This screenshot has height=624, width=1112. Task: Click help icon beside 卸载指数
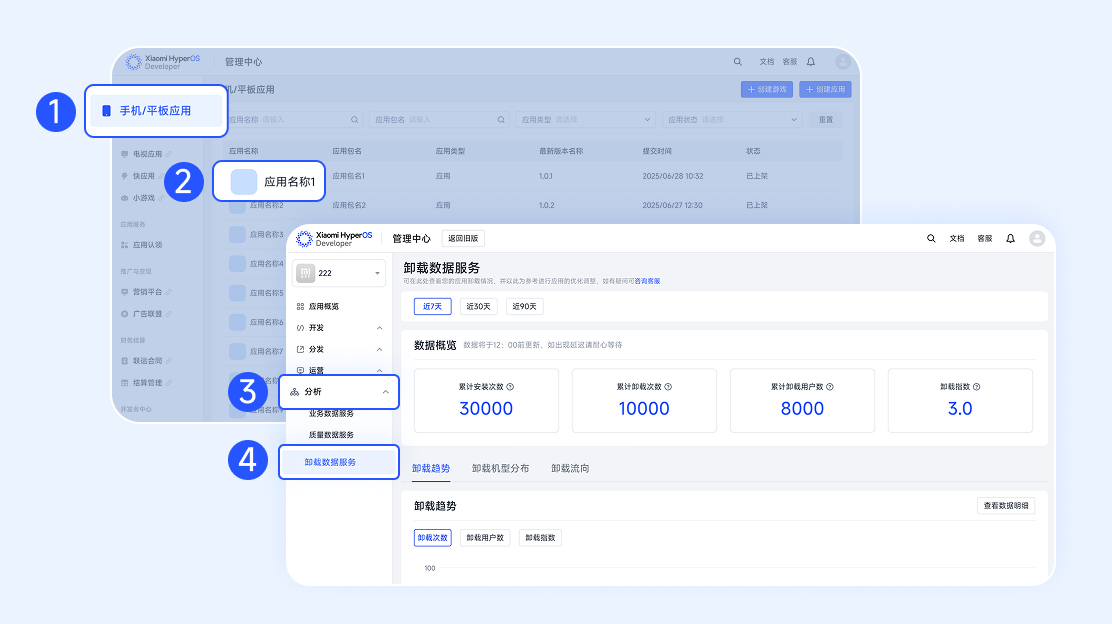point(977,387)
